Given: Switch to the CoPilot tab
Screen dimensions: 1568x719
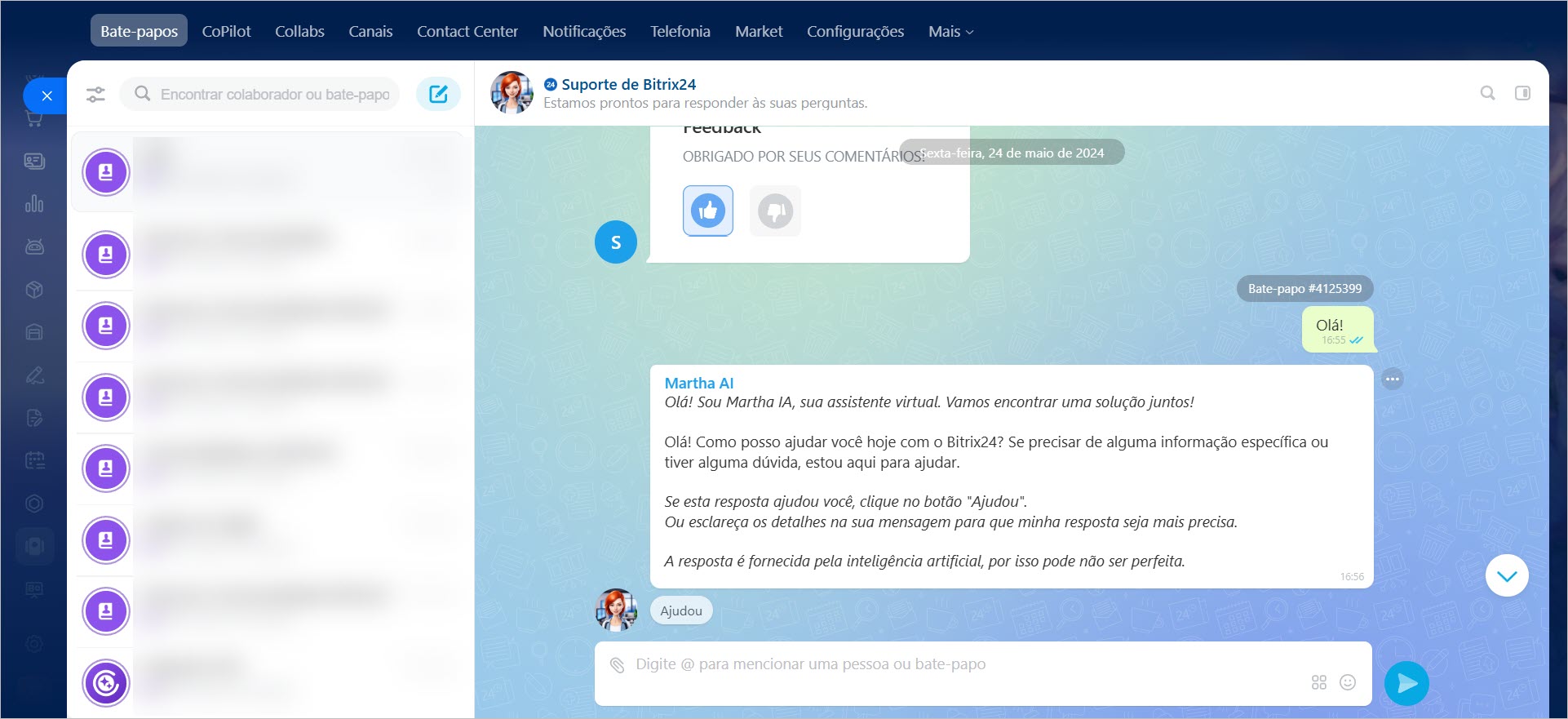Looking at the screenshot, I should click(x=226, y=32).
